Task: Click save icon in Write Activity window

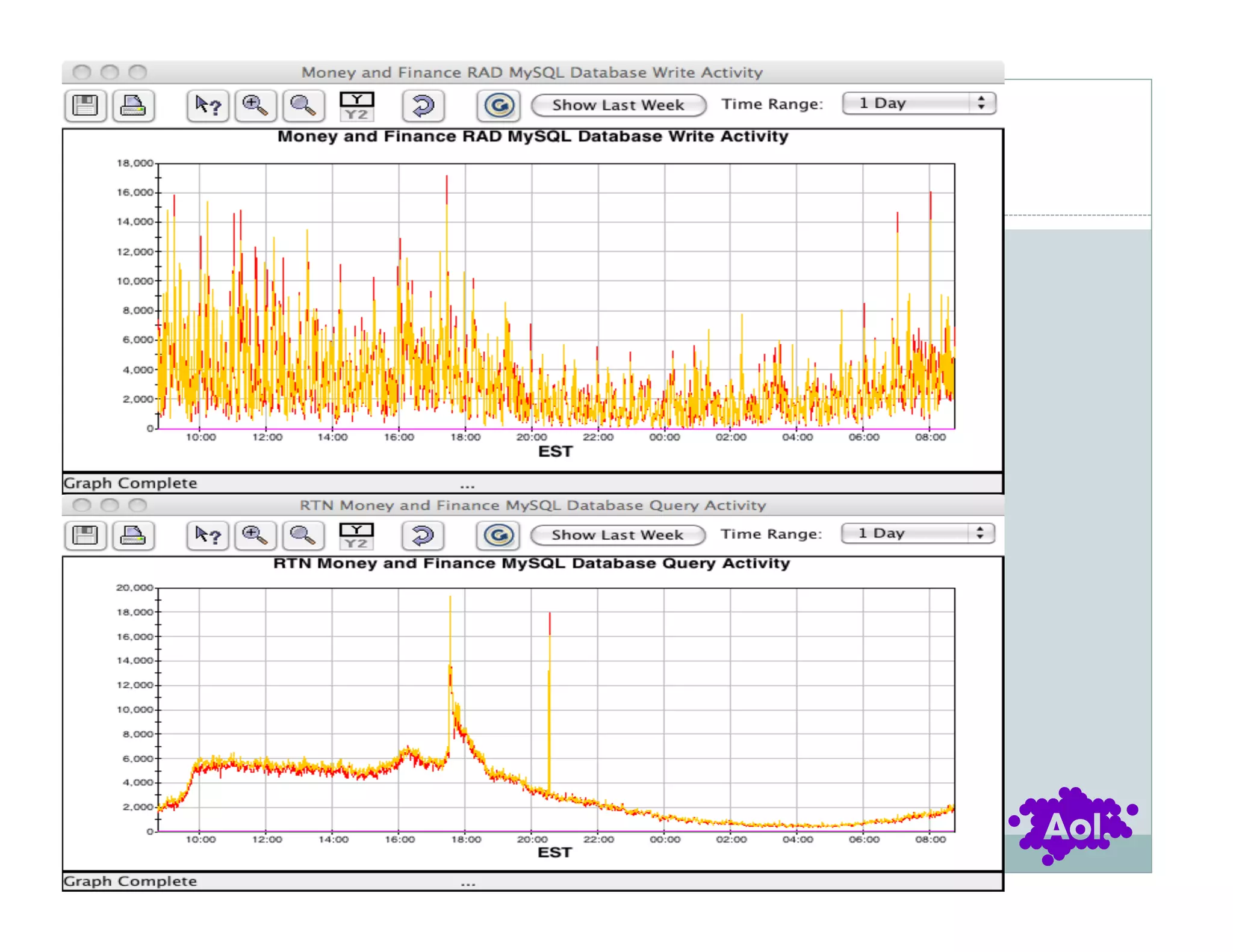Action: coord(85,105)
